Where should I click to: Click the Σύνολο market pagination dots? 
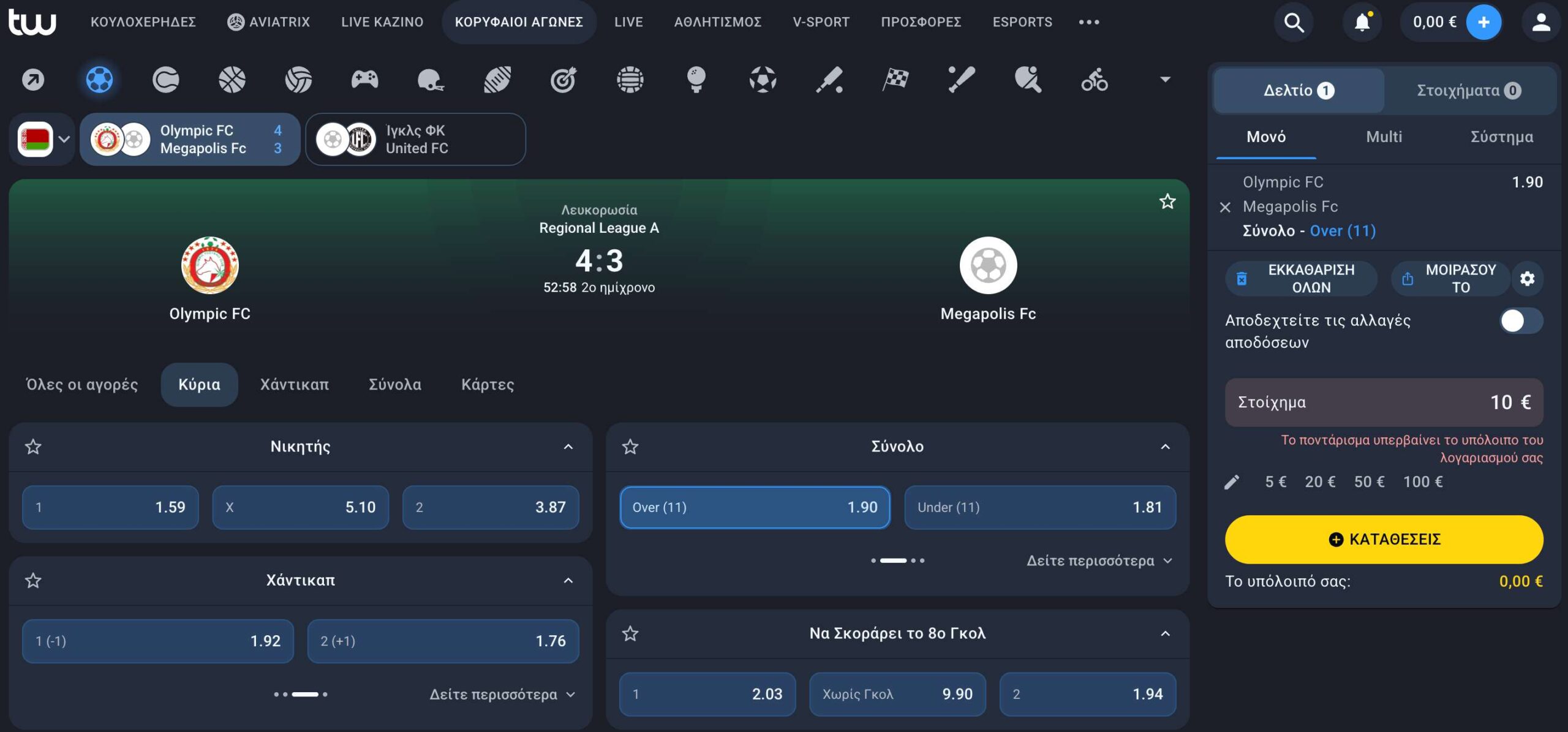pyautogui.click(x=897, y=560)
